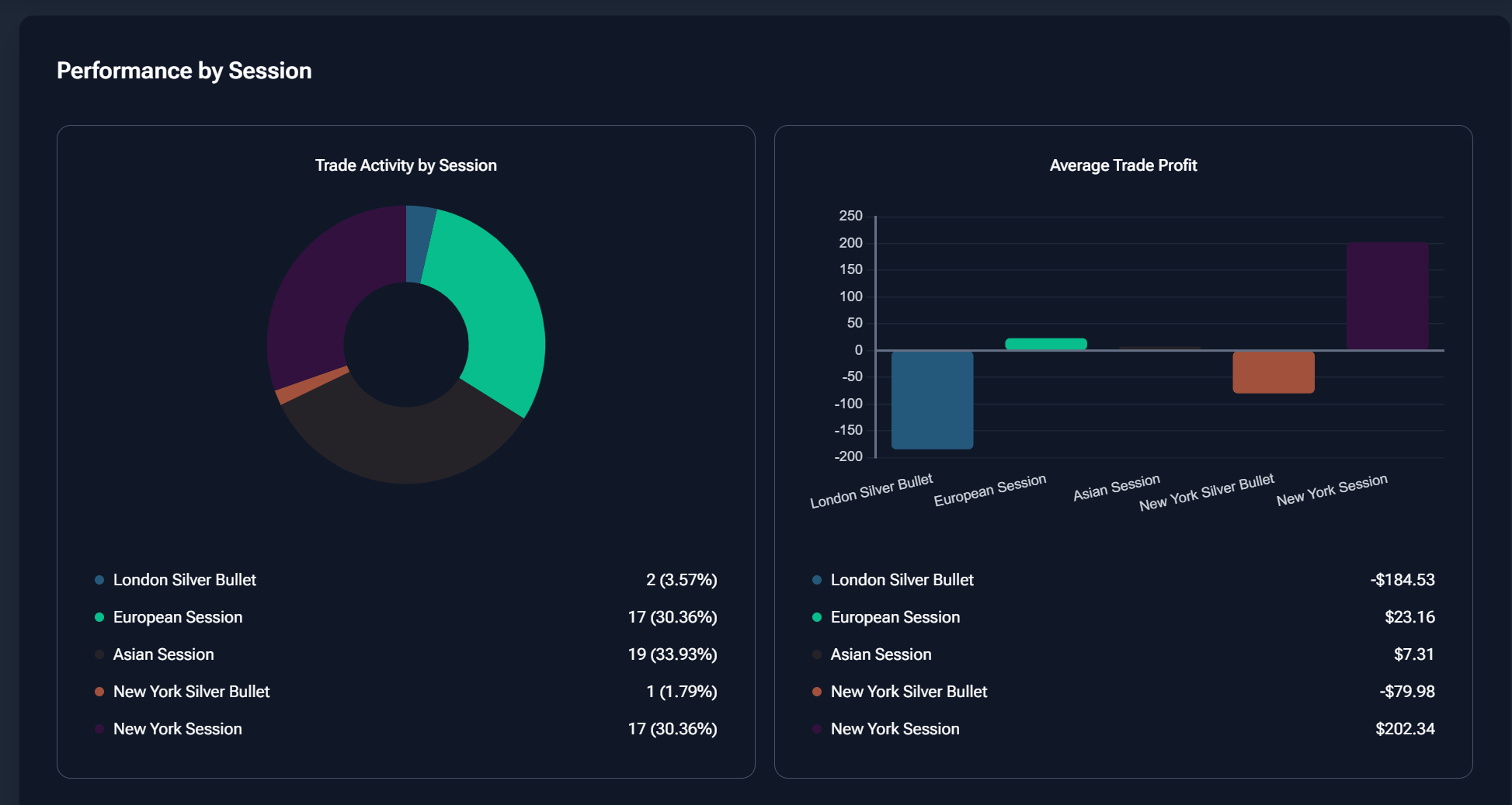The image size is (1512, 805).
Task: Click the '-200' y-axis tick label
Action: pyautogui.click(x=848, y=456)
